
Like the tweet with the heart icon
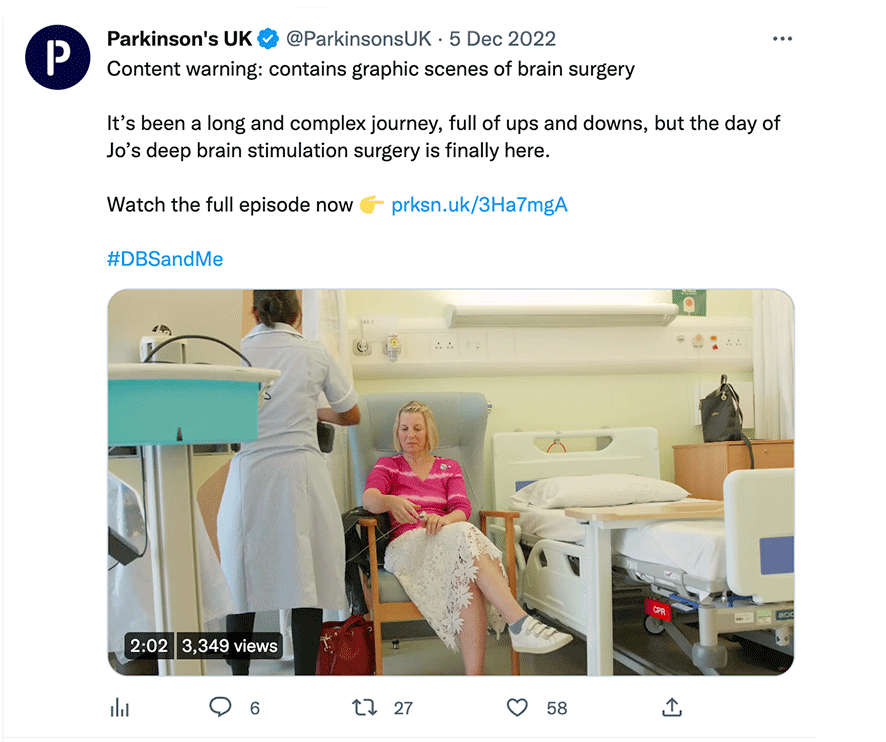[x=517, y=708]
